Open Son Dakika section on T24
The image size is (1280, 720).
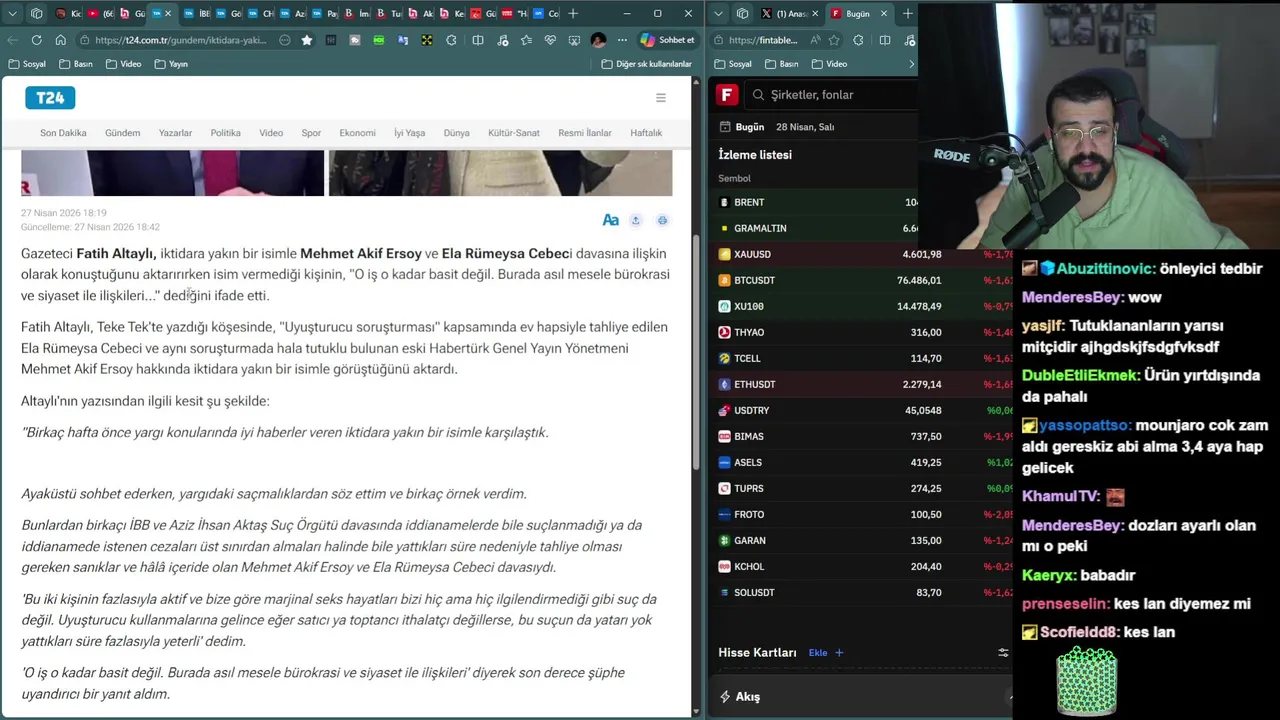click(x=63, y=133)
